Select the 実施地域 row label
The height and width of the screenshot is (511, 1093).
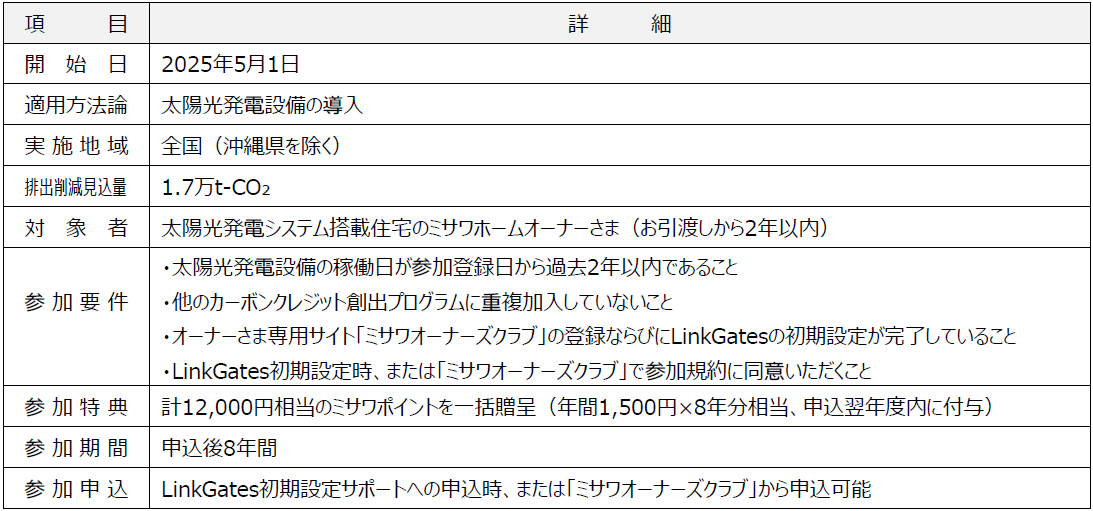point(76,146)
